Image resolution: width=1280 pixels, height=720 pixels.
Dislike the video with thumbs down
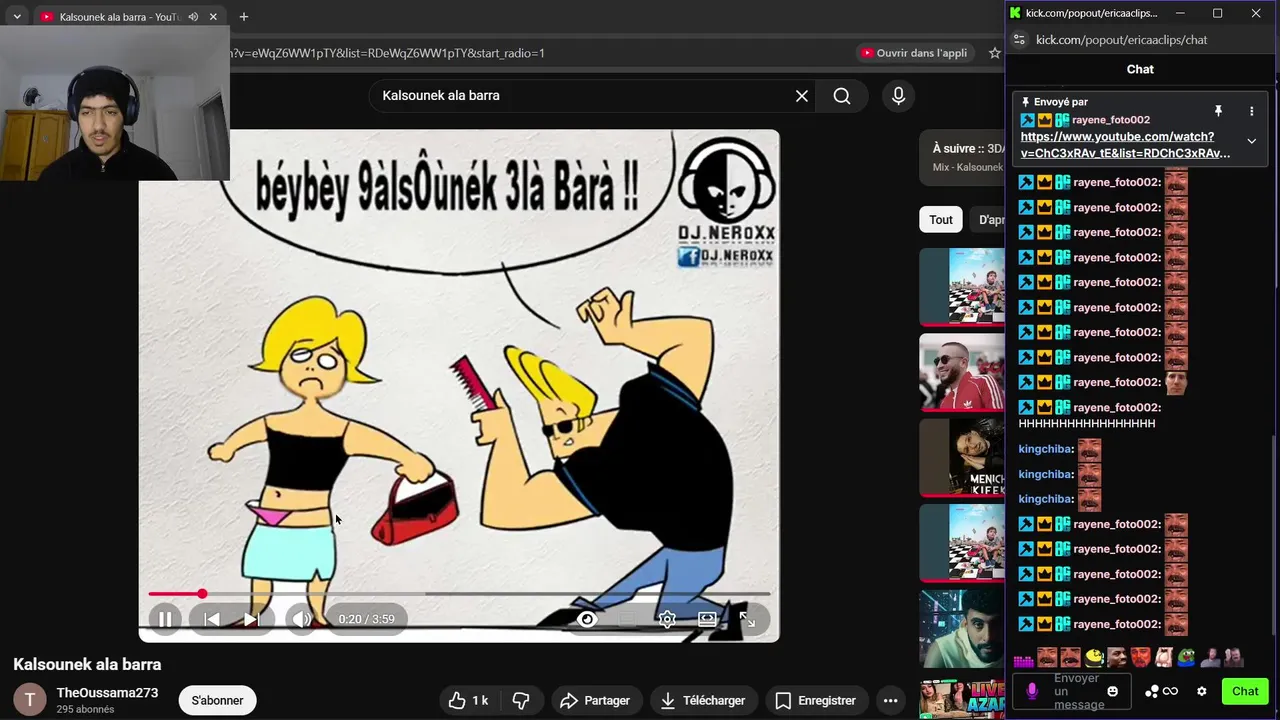pyautogui.click(x=521, y=700)
